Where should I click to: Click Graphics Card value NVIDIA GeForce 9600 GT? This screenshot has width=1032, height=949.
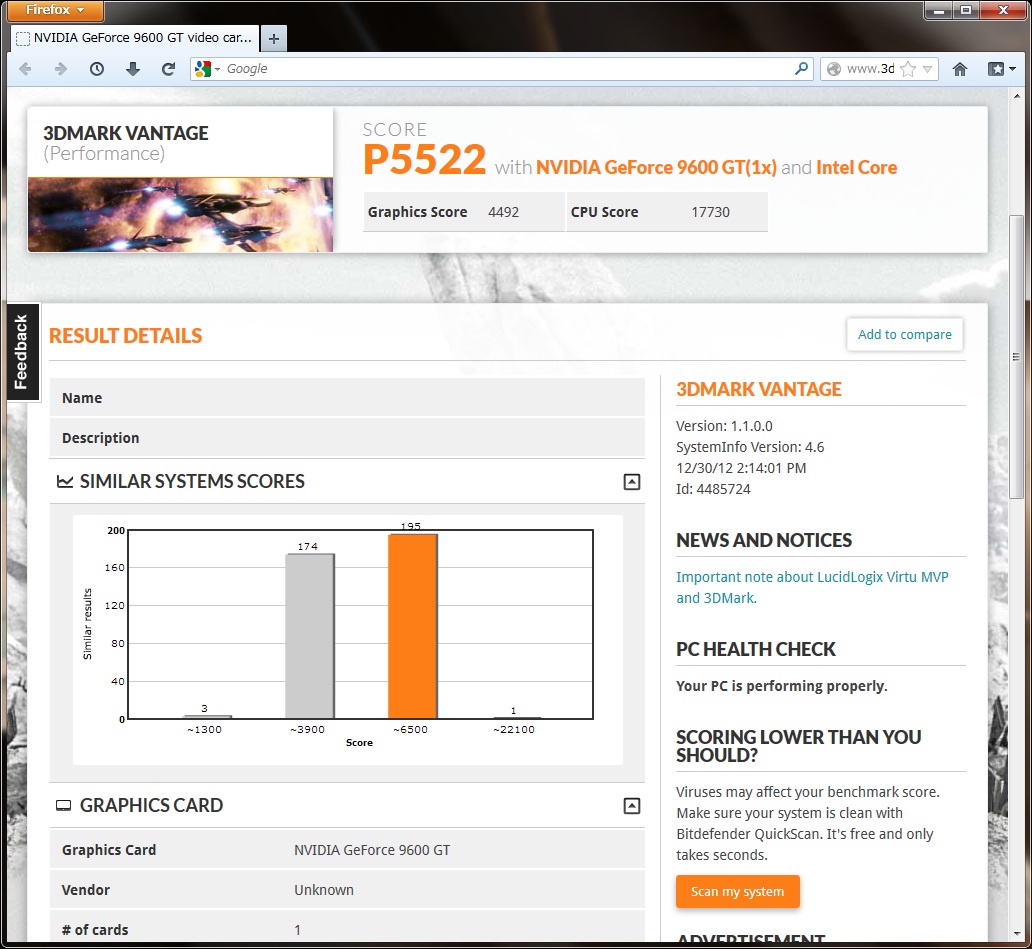(x=372, y=850)
